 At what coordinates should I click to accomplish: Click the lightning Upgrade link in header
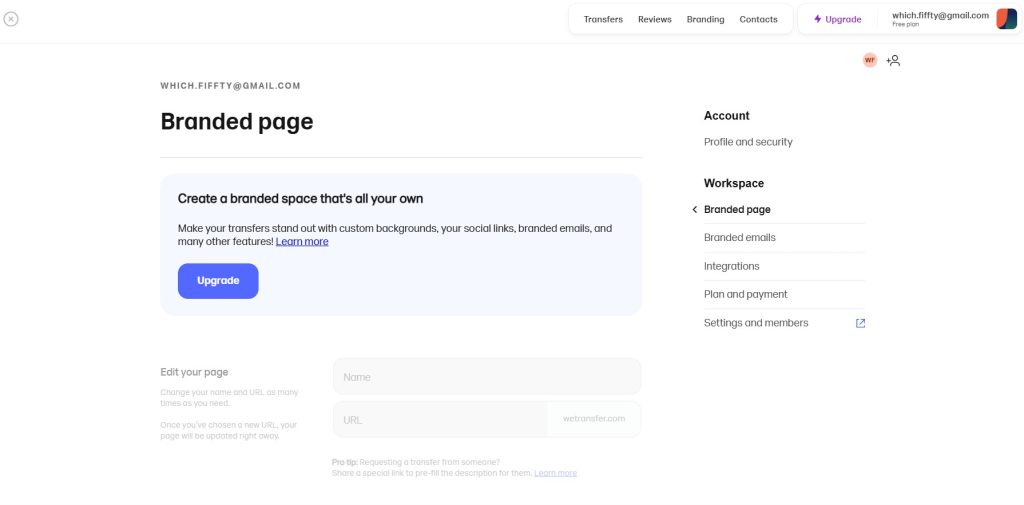837,20
